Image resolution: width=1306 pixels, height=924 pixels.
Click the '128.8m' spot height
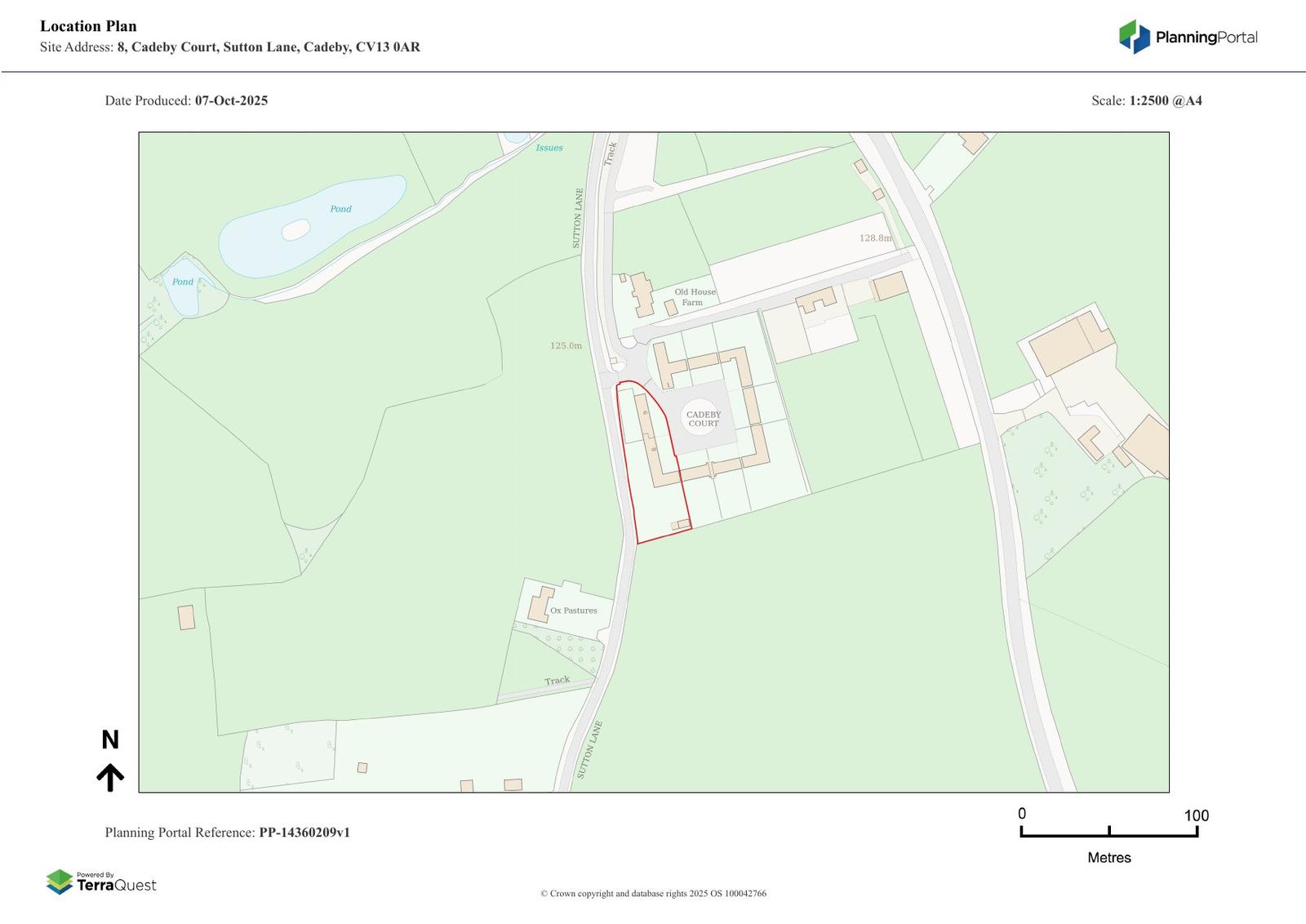click(875, 238)
